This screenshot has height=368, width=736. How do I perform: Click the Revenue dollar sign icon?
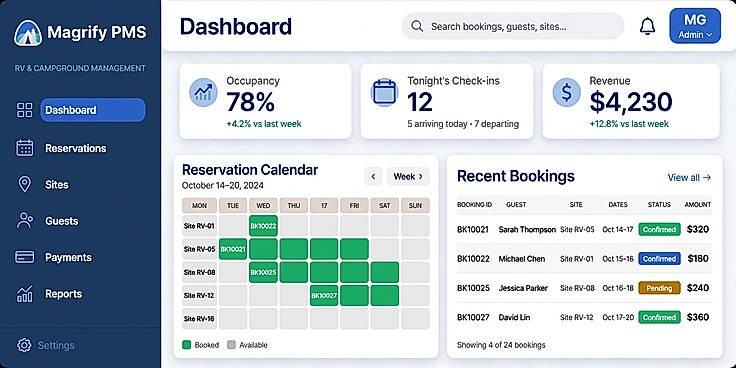[x=567, y=92]
